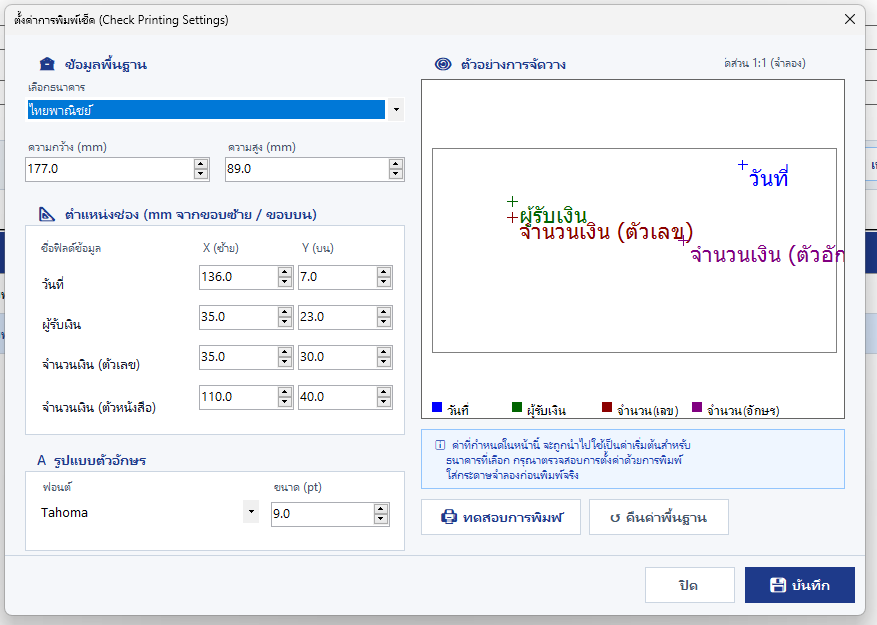
Task: Click the บันทึก save button
Action: pyautogui.click(x=800, y=585)
